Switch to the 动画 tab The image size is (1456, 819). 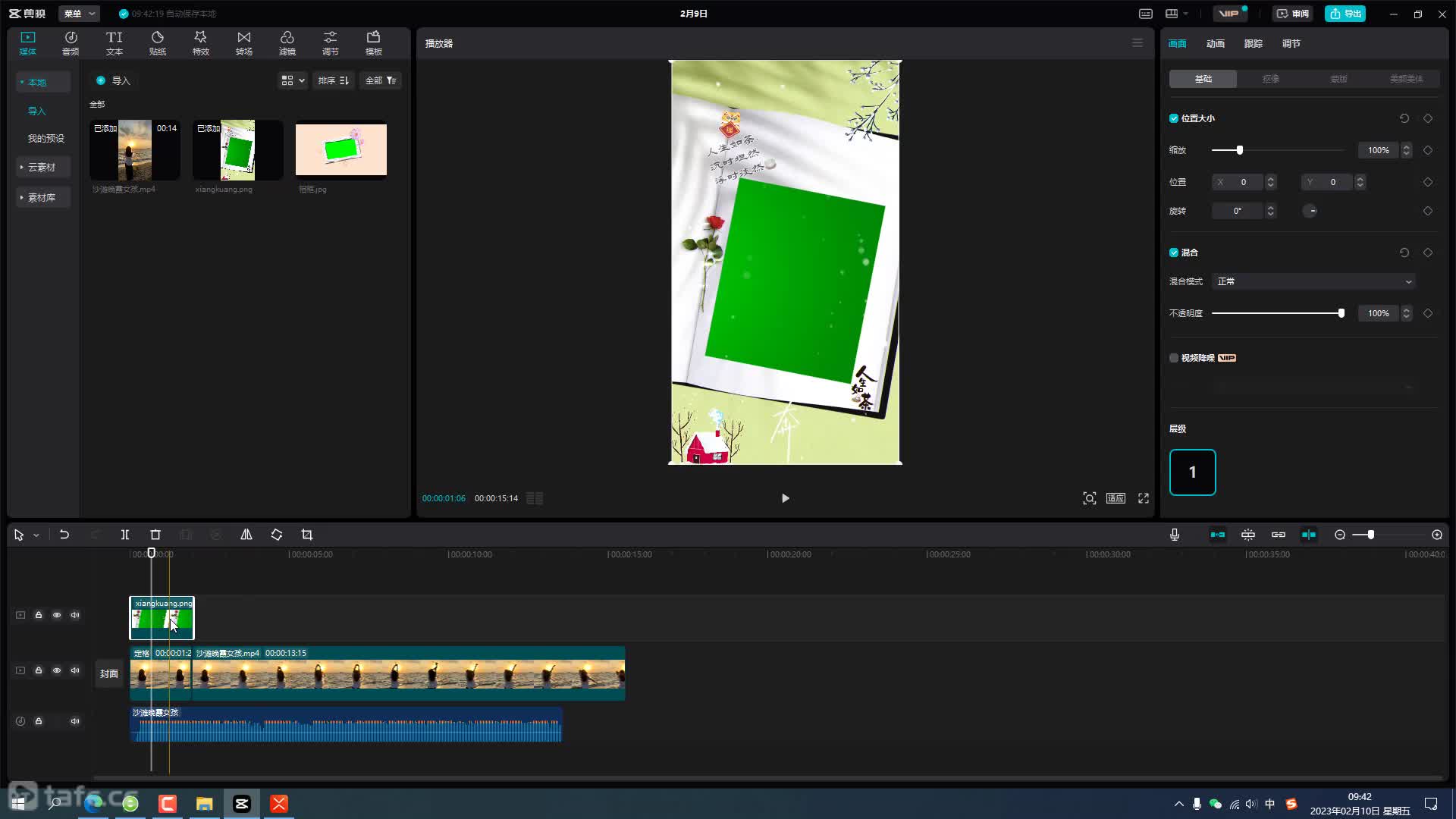click(x=1216, y=43)
